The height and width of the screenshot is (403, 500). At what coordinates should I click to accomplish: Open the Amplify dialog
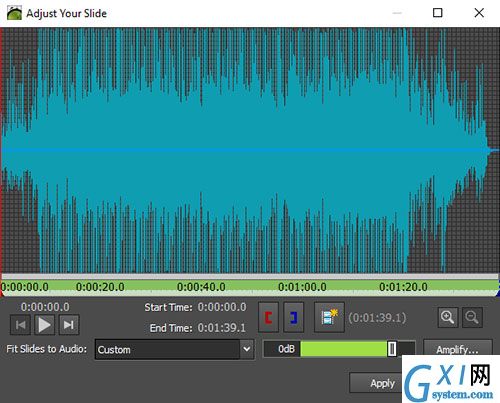[x=458, y=349]
